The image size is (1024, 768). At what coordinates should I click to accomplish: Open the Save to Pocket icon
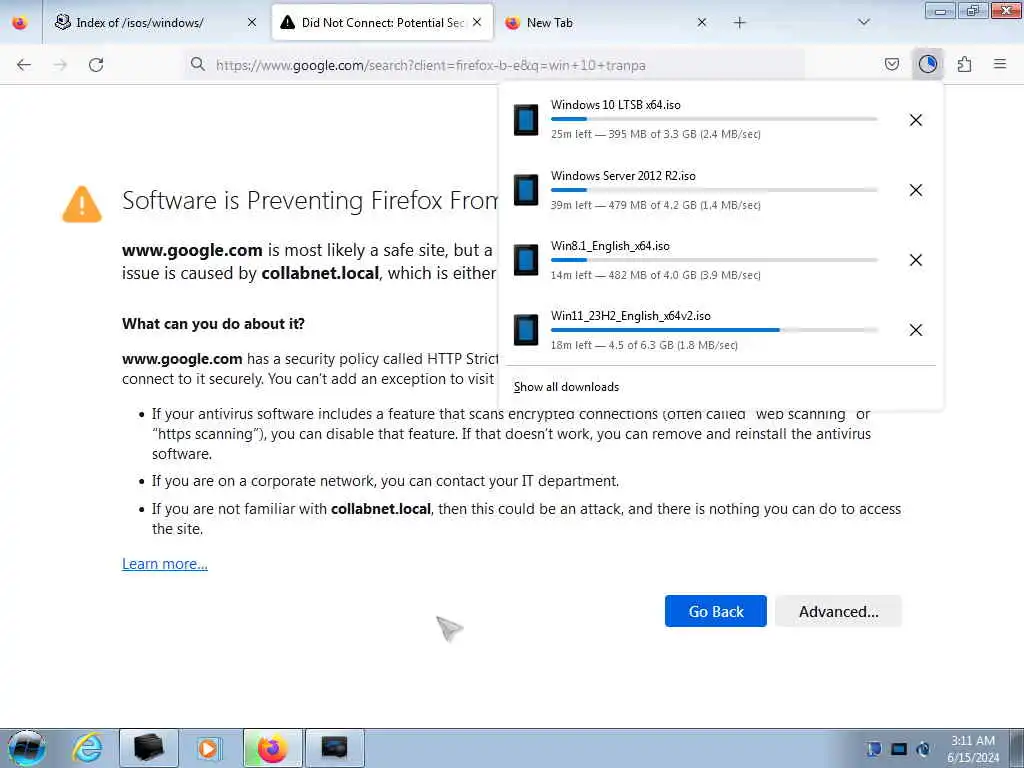[891, 64]
